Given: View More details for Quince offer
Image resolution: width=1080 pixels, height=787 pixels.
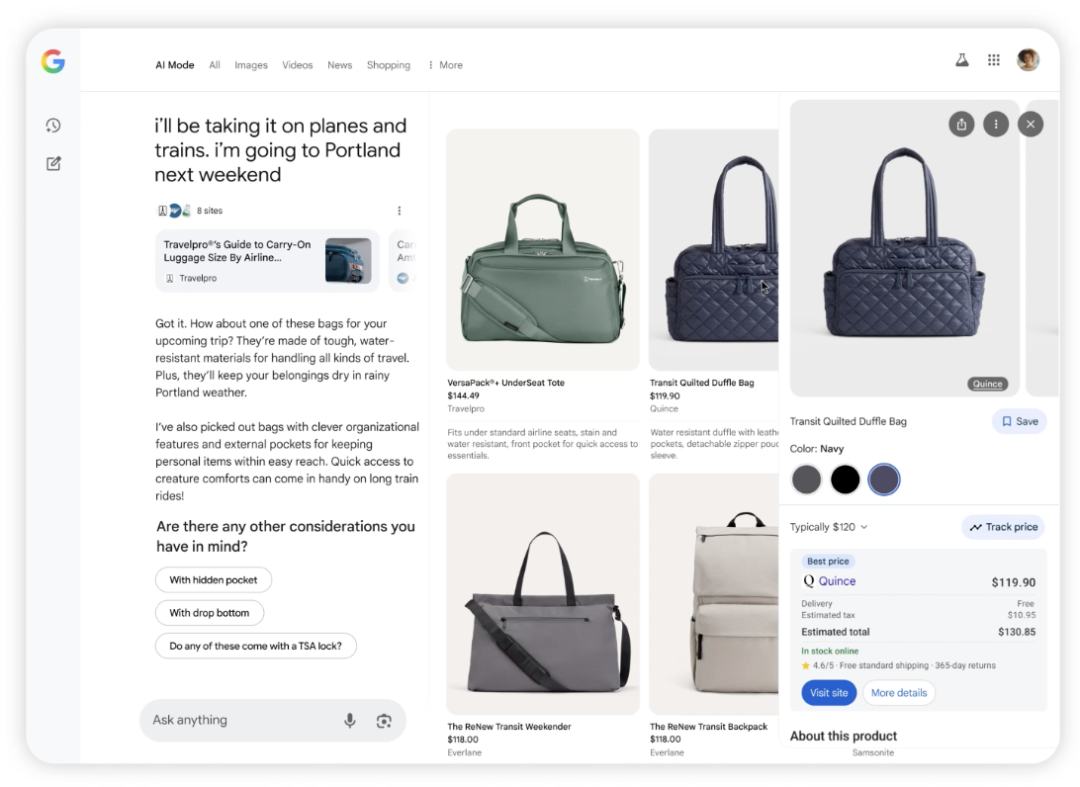Looking at the screenshot, I should point(899,693).
